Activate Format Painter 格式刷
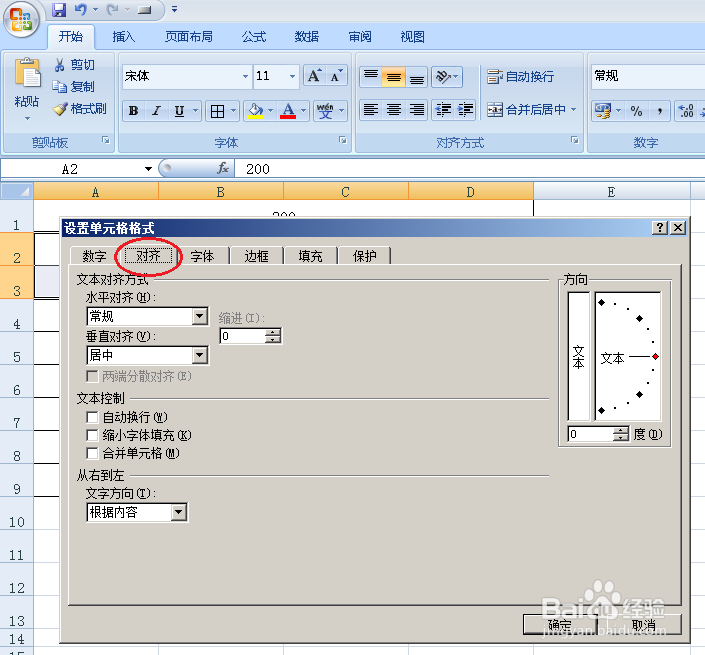705x655 pixels. tap(80, 108)
